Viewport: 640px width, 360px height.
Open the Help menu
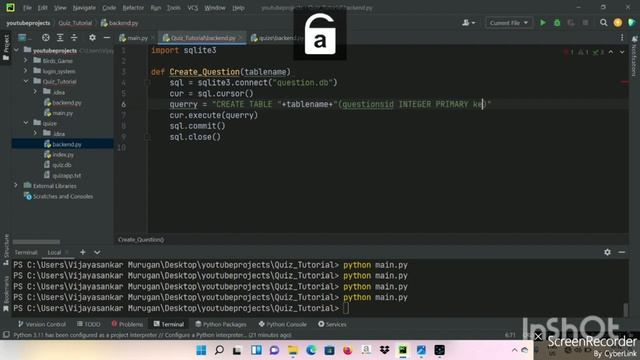(238, 8)
